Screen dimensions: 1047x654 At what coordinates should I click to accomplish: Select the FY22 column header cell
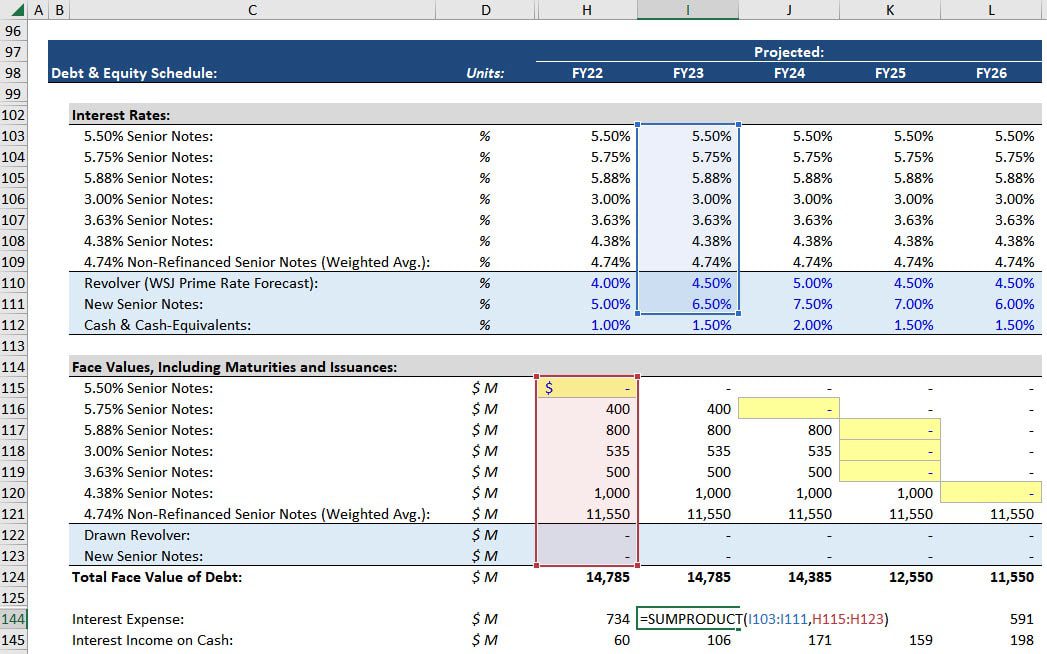point(587,74)
